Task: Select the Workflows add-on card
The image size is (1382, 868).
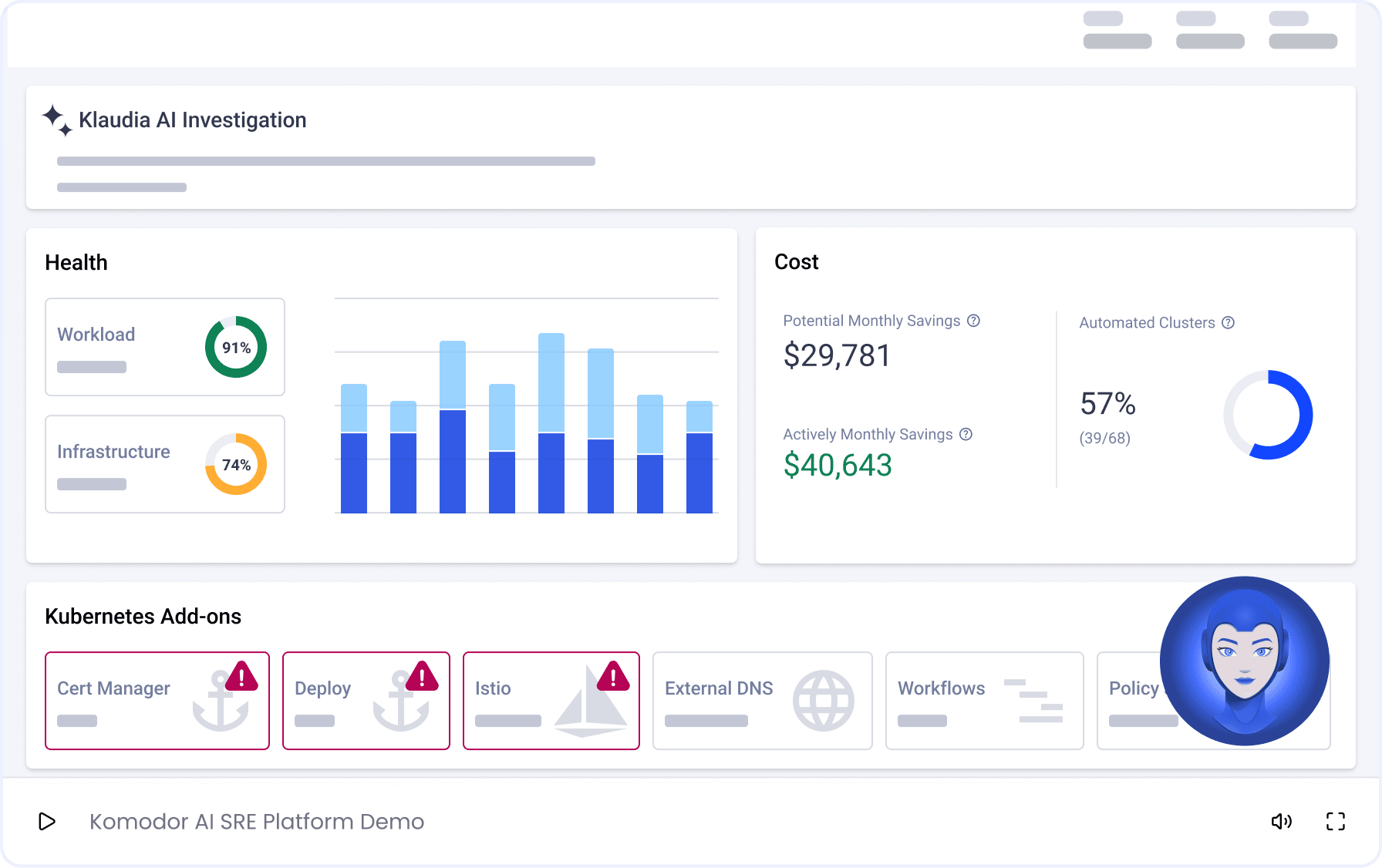Action: tap(984, 701)
